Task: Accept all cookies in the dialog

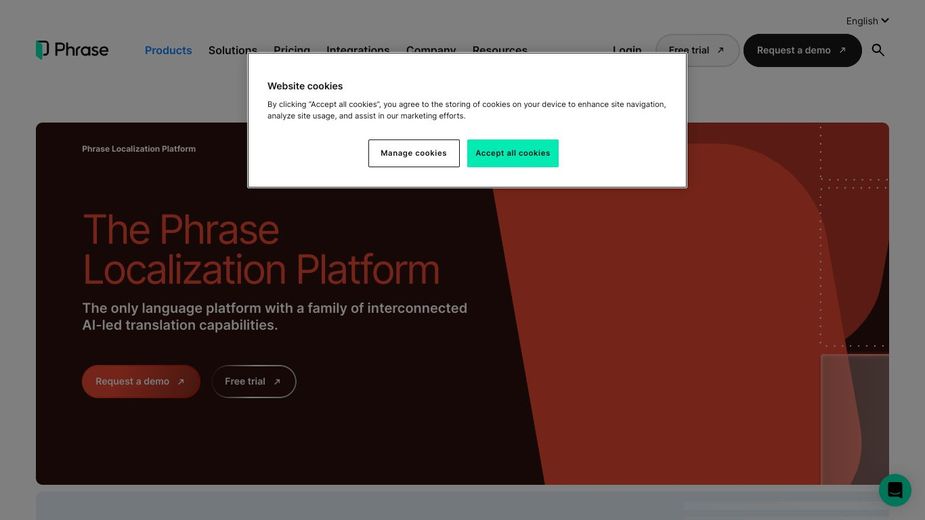Action: (512, 153)
